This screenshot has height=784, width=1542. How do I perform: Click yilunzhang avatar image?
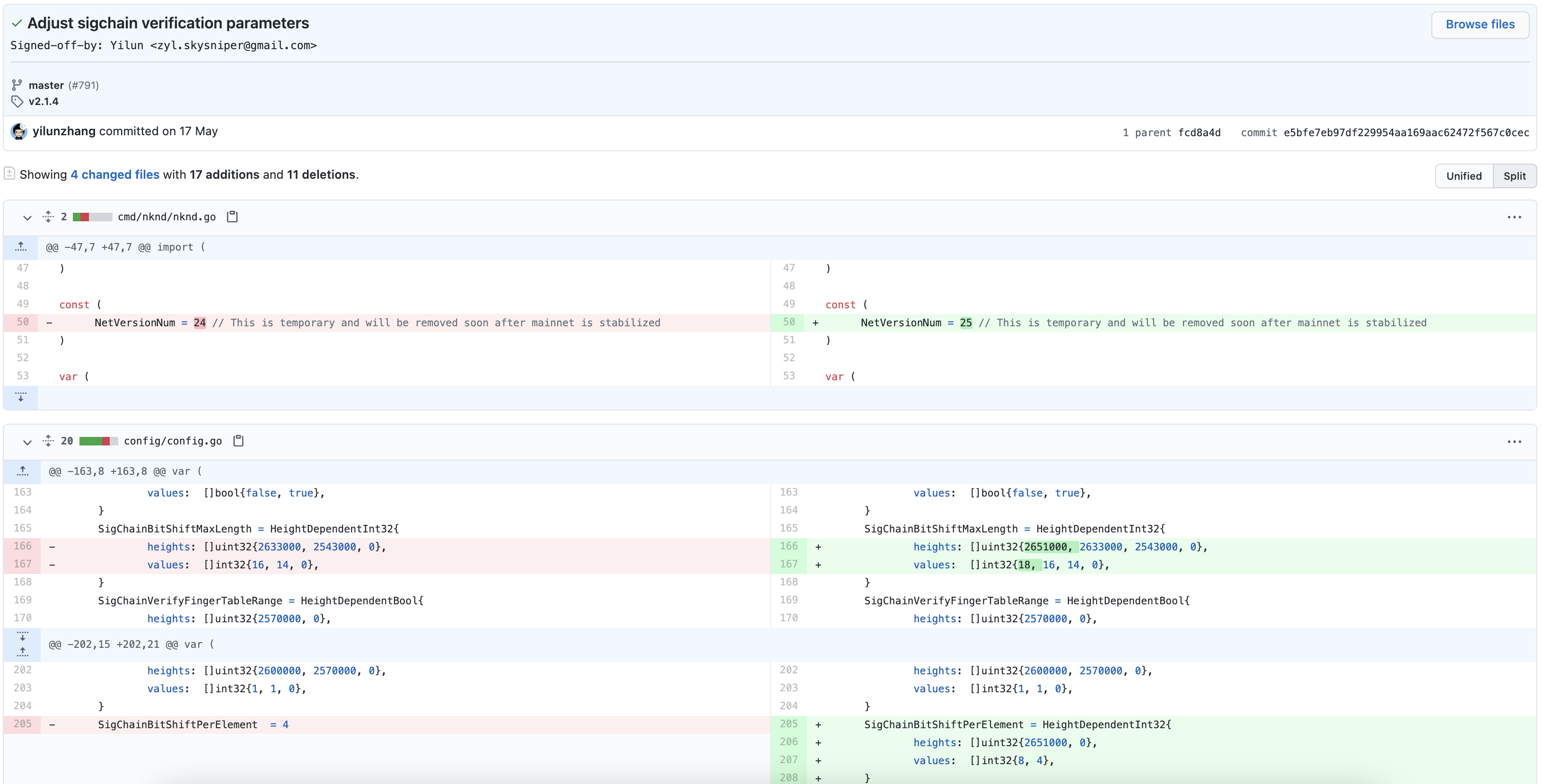pos(19,131)
